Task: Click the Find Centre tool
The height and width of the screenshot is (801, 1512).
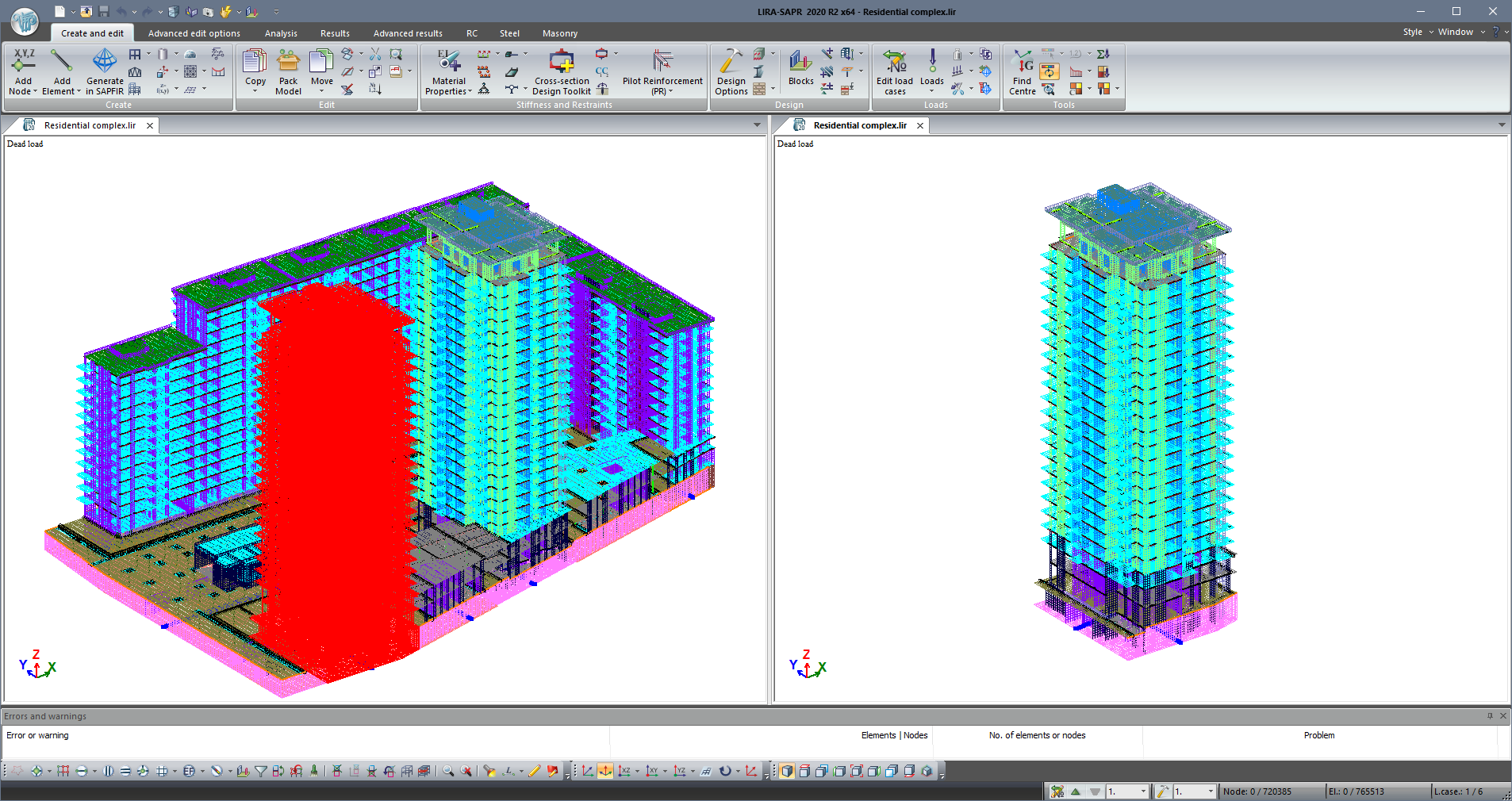Action: click(1022, 71)
